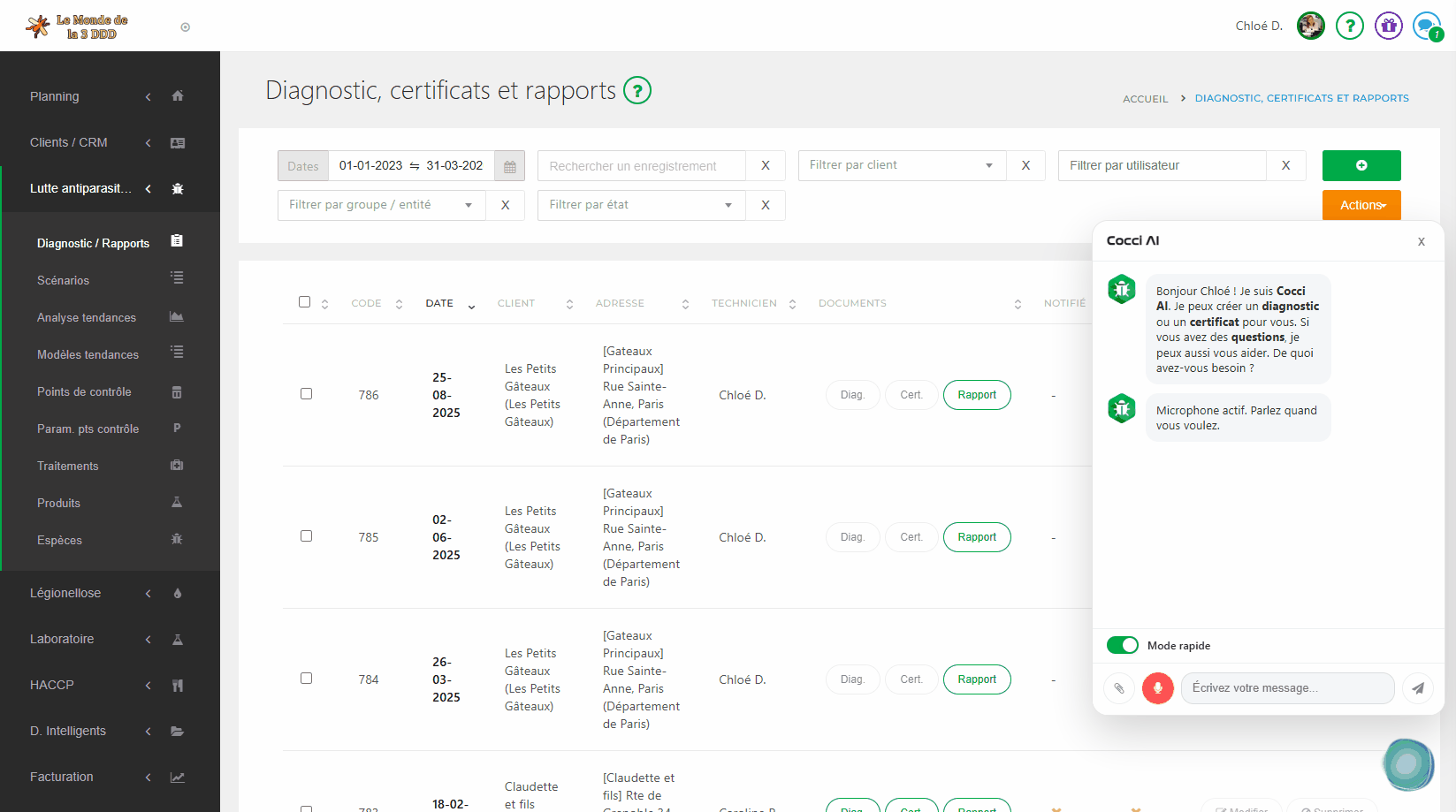1456x812 pixels.
Task: Select the header checkbox to select all rows
Action: (x=304, y=301)
